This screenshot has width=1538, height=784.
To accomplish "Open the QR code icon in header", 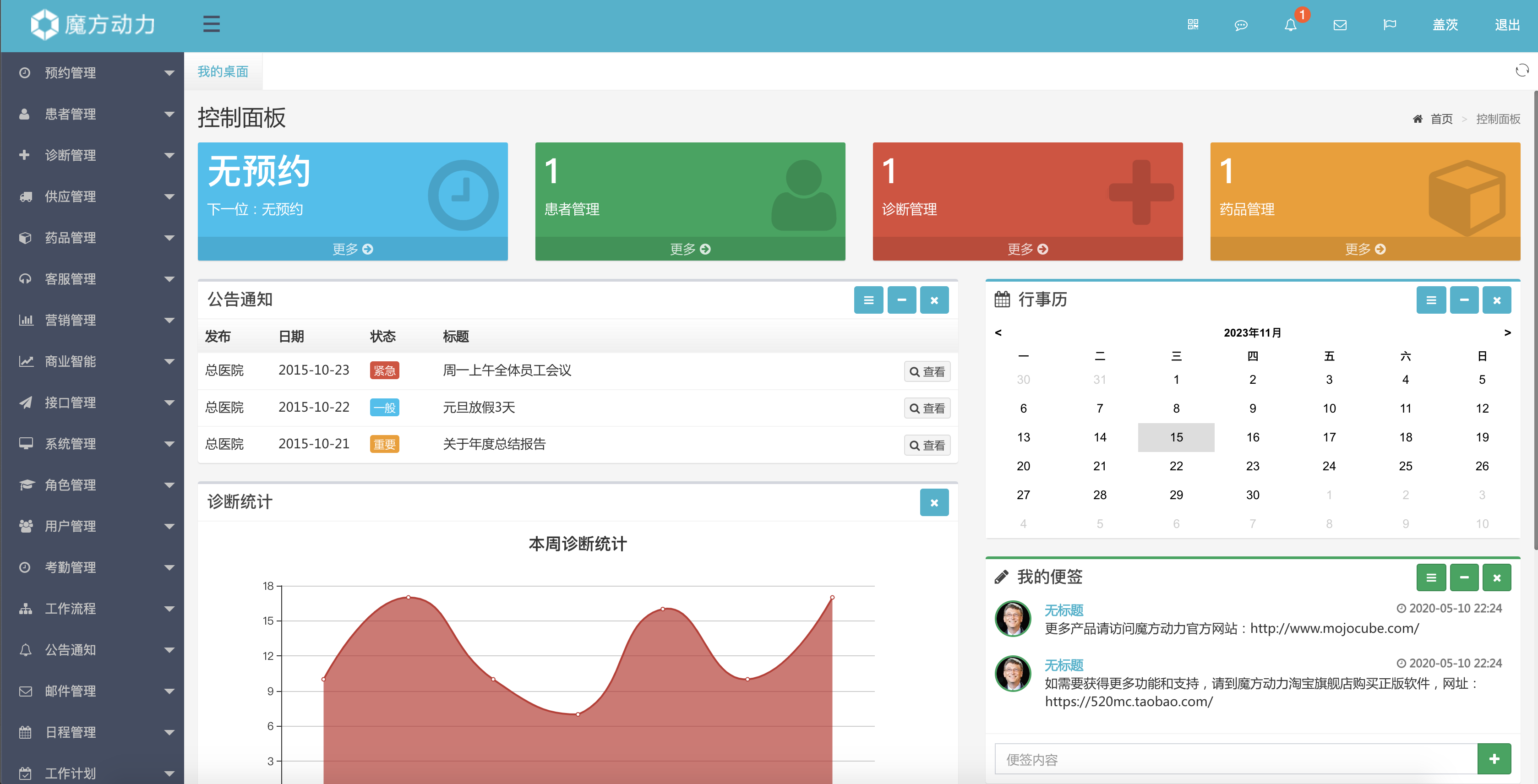I will (x=1192, y=24).
